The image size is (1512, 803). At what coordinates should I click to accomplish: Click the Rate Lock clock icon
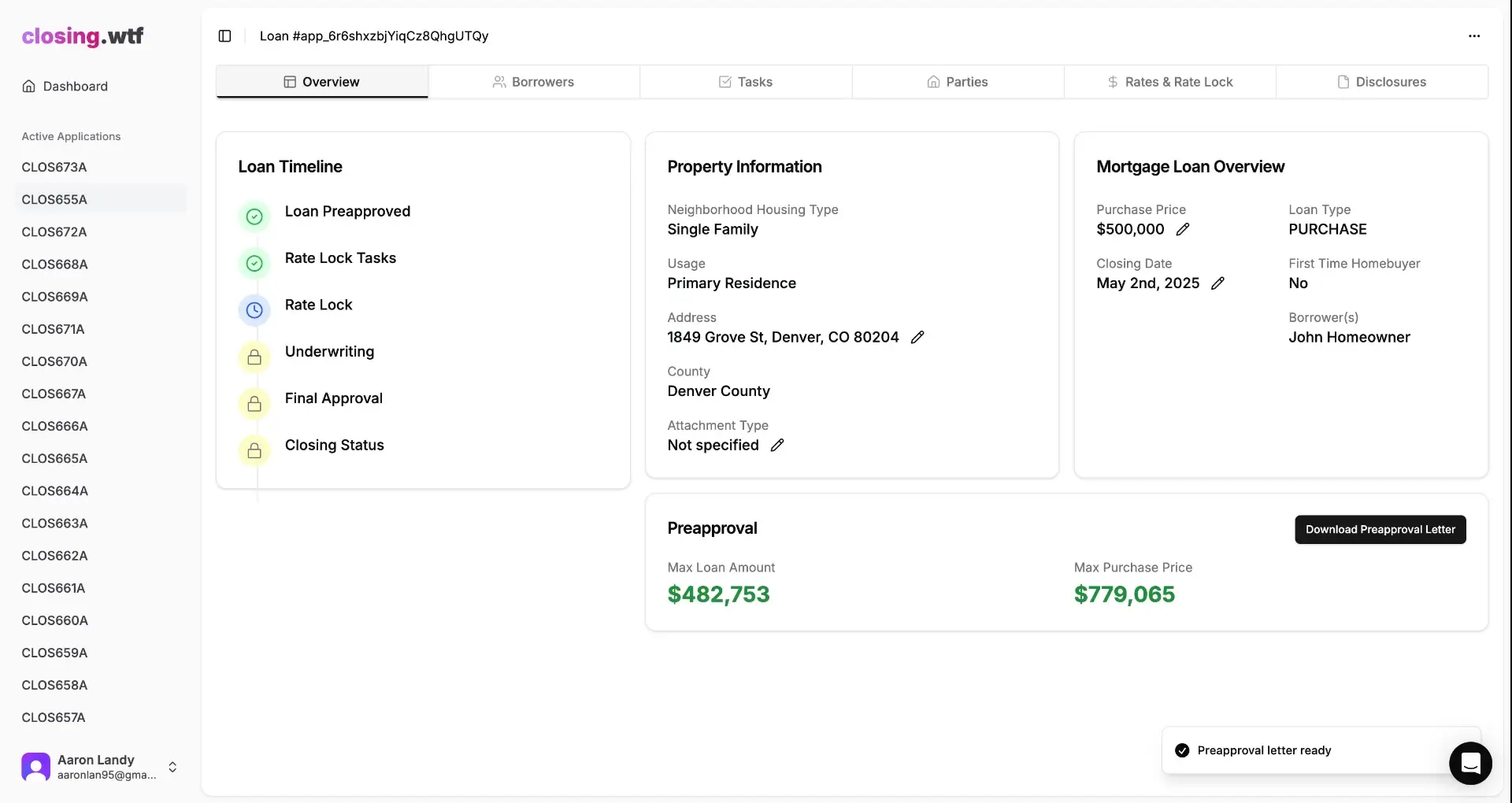pos(254,310)
